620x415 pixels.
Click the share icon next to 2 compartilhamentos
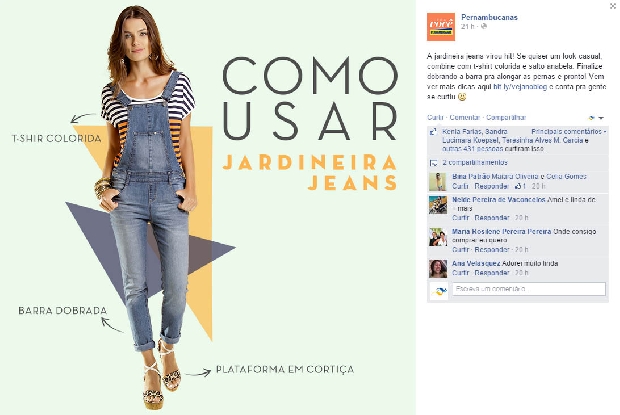(x=433, y=163)
